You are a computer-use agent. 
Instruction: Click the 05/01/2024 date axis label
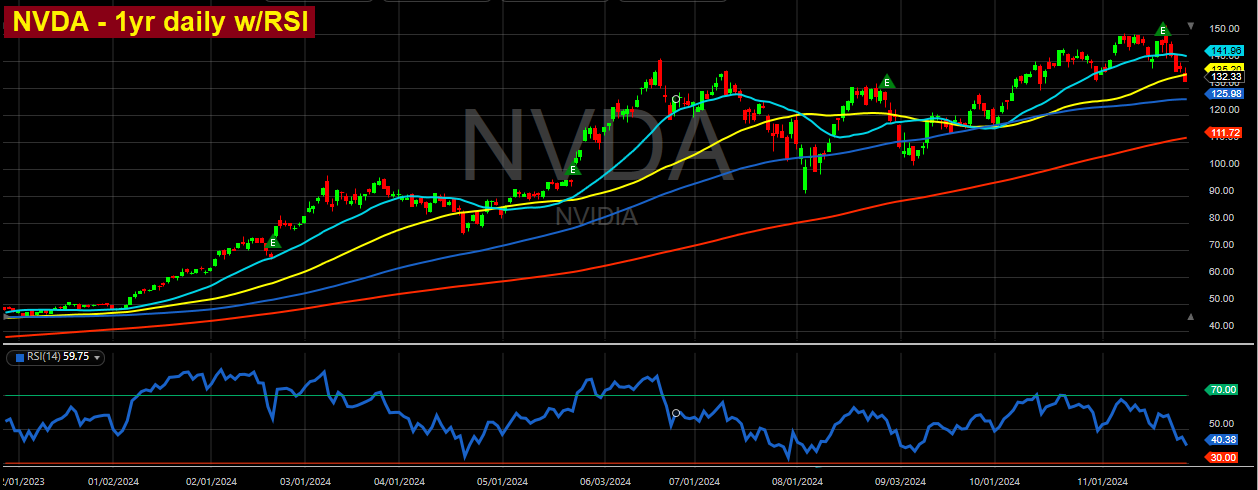[x=500, y=481]
